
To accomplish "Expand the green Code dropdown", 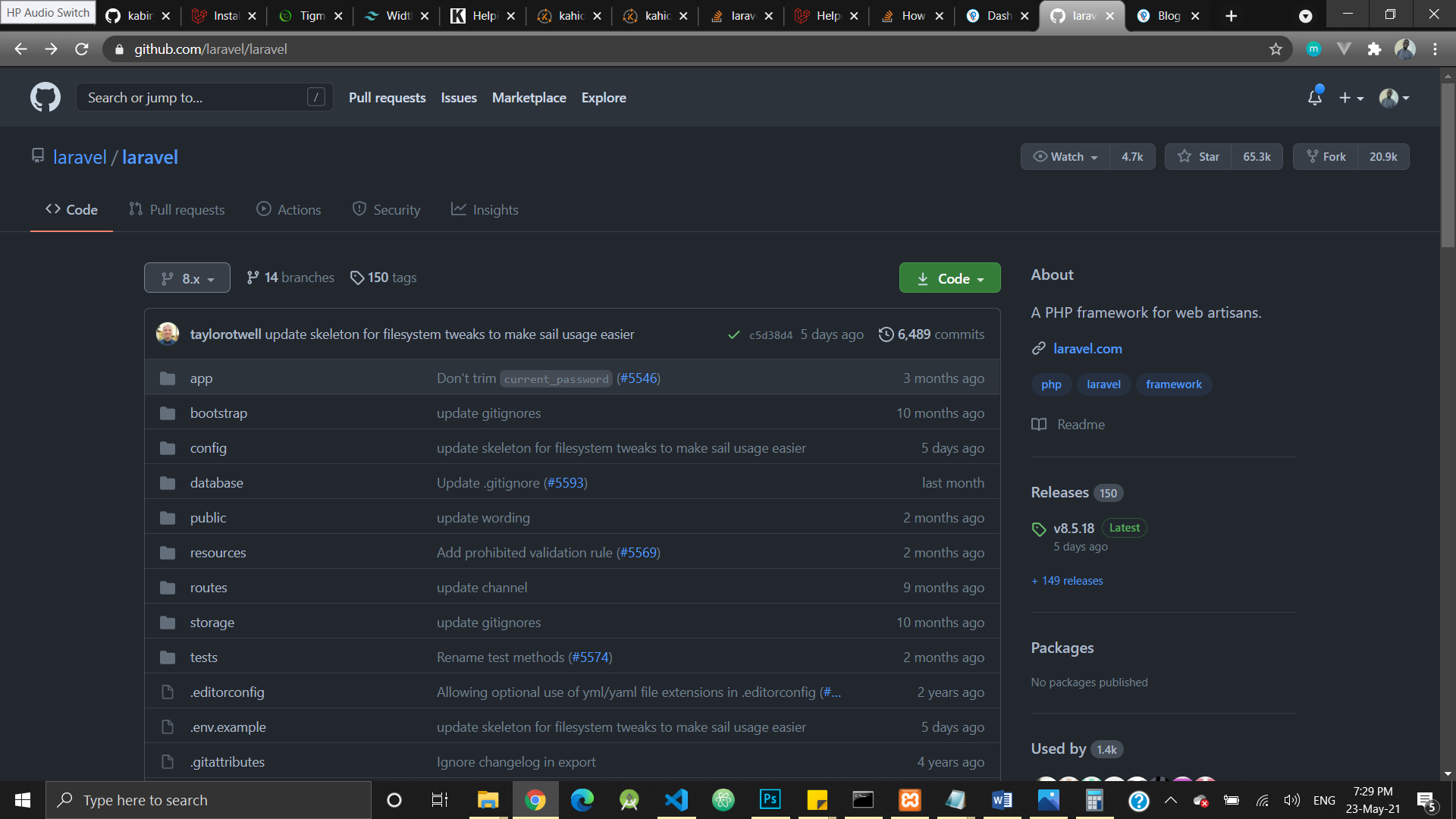I will pyautogui.click(x=949, y=278).
